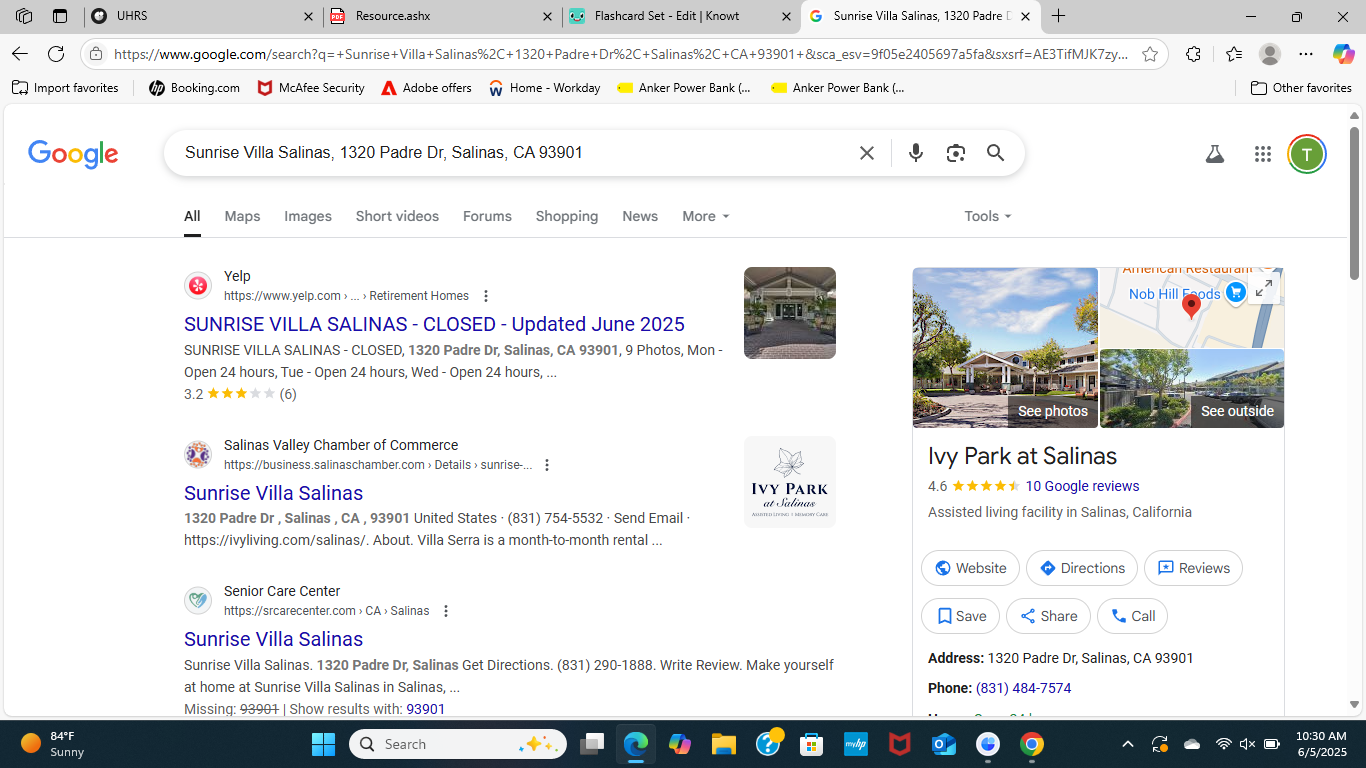This screenshot has height=768, width=1366.
Task: Open 10 Google reviews link
Action: (x=1082, y=486)
